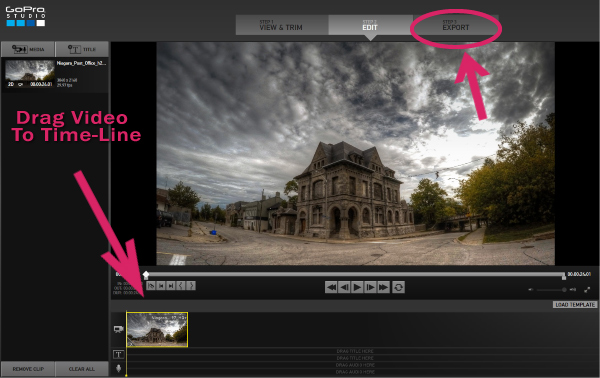Click the fast-forward button
The width and height of the screenshot is (600, 378).
click(383, 287)
